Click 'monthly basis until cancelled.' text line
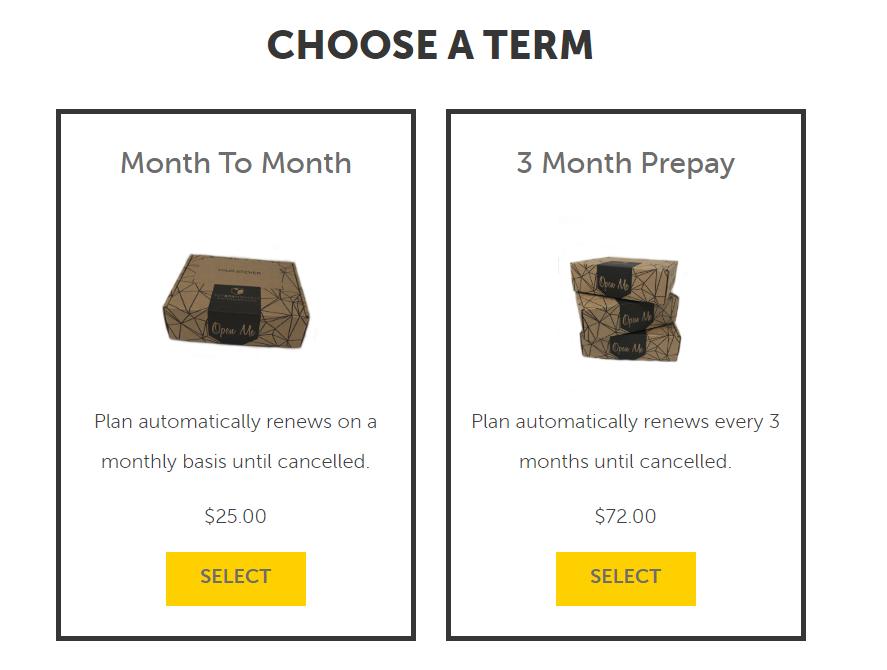 point(235,462)
